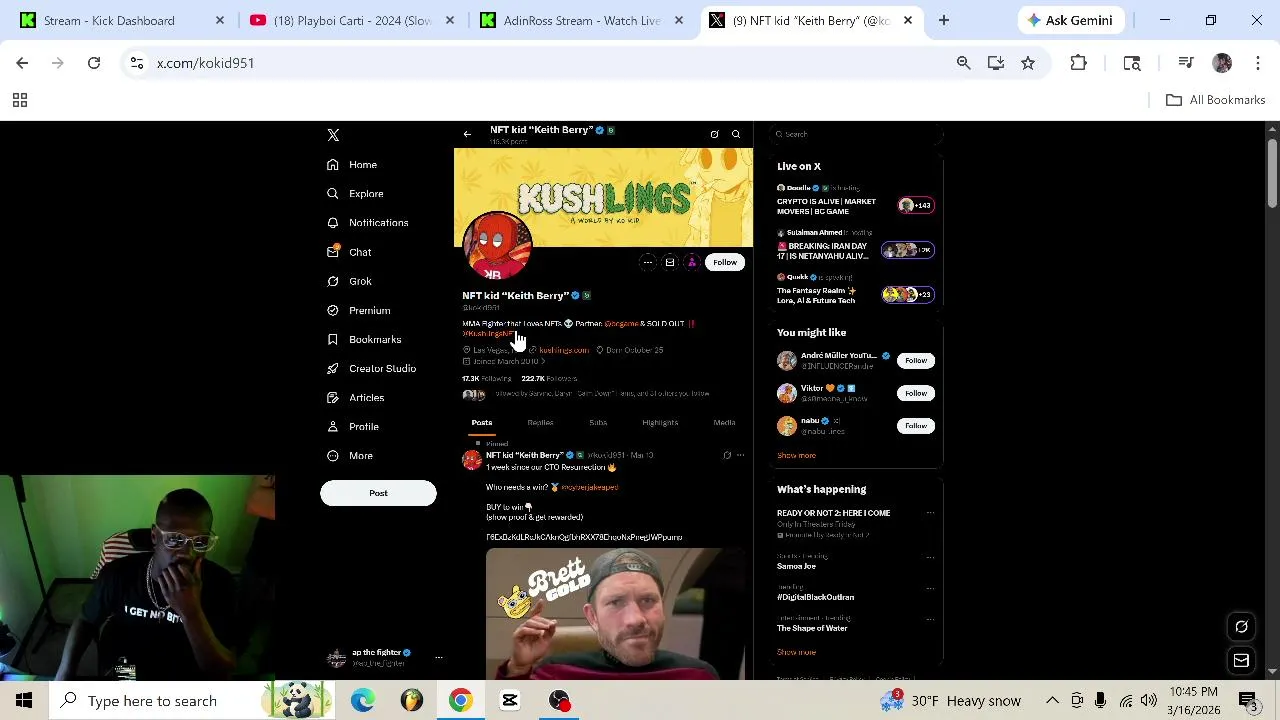Open the profile's three-dot more options
This screenshot has height=720, width=1280.
[648, 262]
